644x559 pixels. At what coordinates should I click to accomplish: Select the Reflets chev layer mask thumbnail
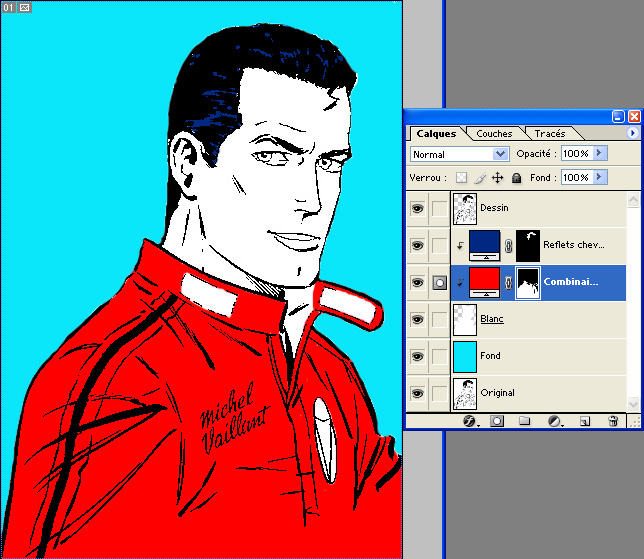(527, 245)
